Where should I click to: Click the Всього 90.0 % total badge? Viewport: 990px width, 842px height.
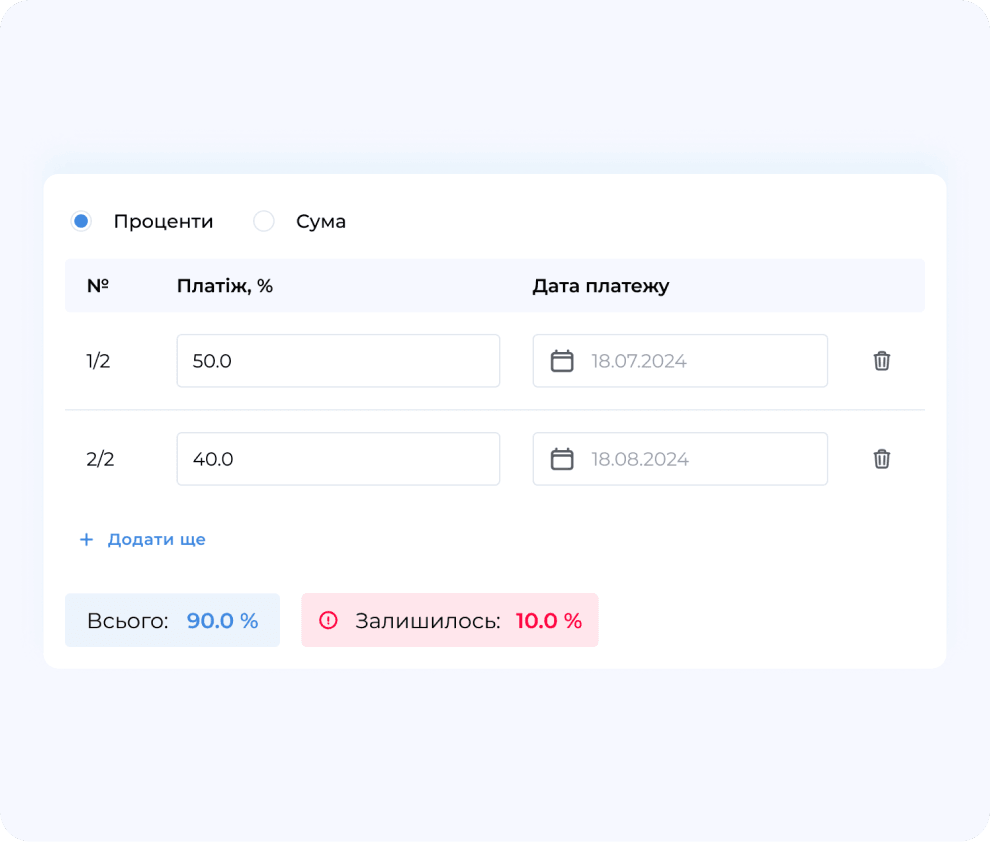click(x=172, y=621)
